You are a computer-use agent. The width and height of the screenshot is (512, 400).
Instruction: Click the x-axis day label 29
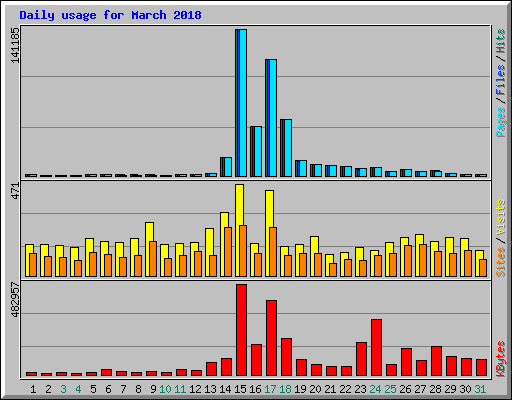450,389
